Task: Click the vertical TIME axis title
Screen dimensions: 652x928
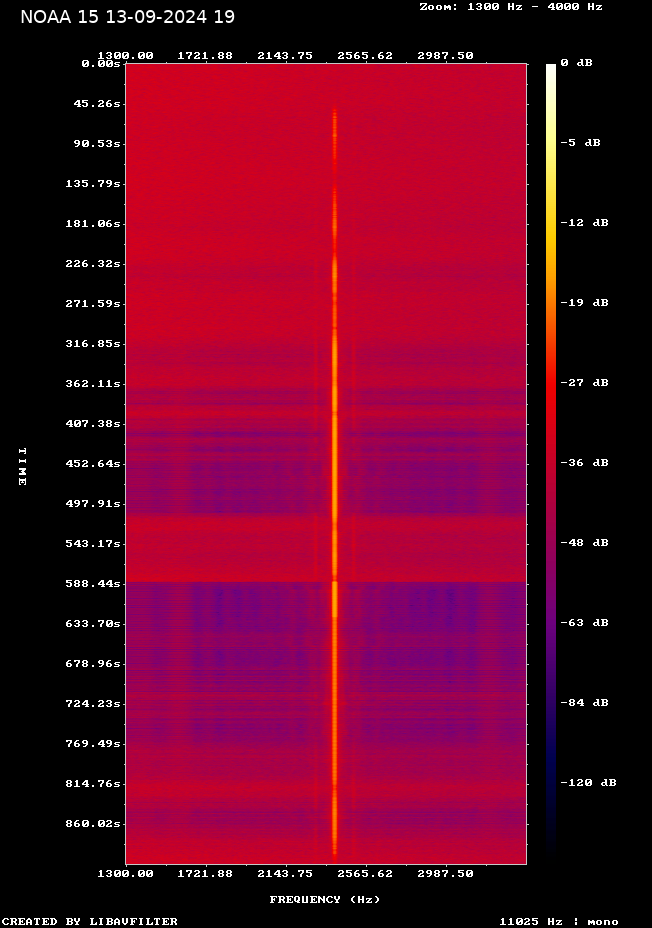Action: [22, 466]
